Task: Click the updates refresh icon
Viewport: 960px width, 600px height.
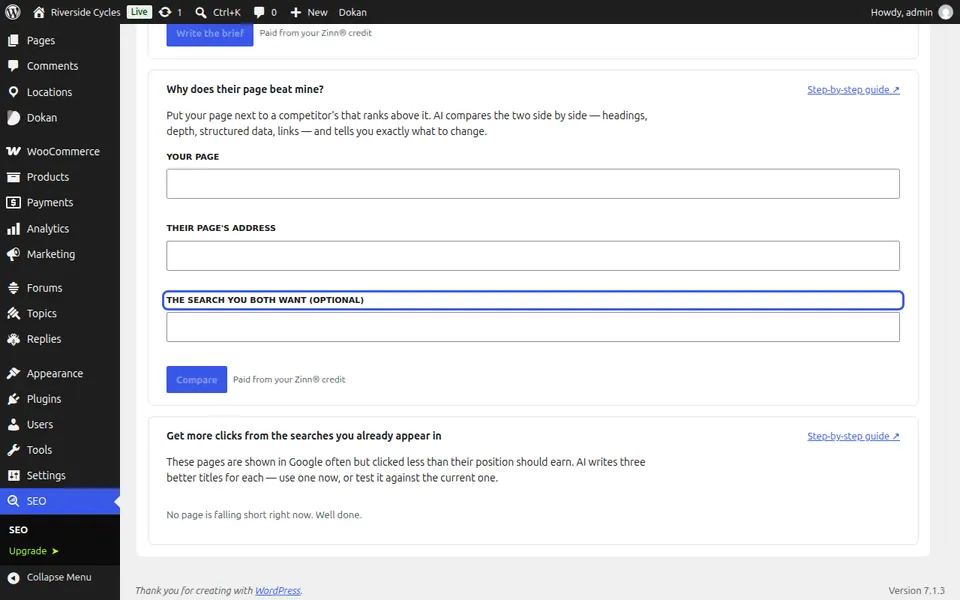Action: [x=165, y=12]
